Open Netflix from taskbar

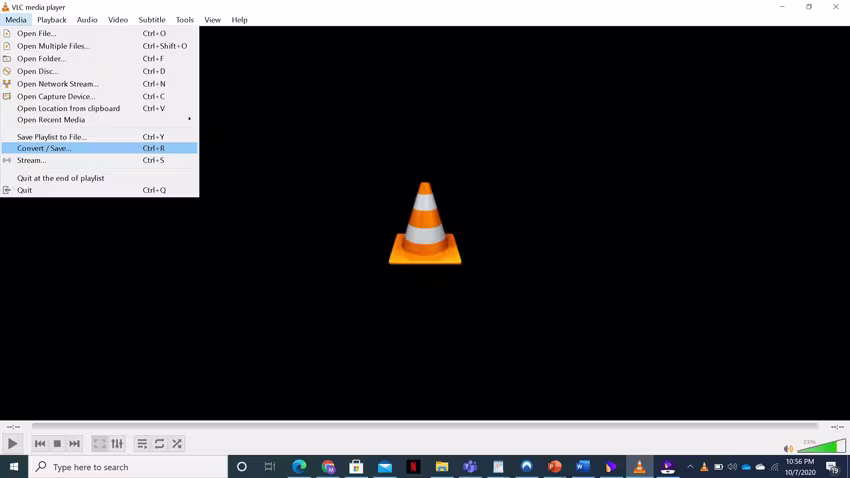(413, 467)
